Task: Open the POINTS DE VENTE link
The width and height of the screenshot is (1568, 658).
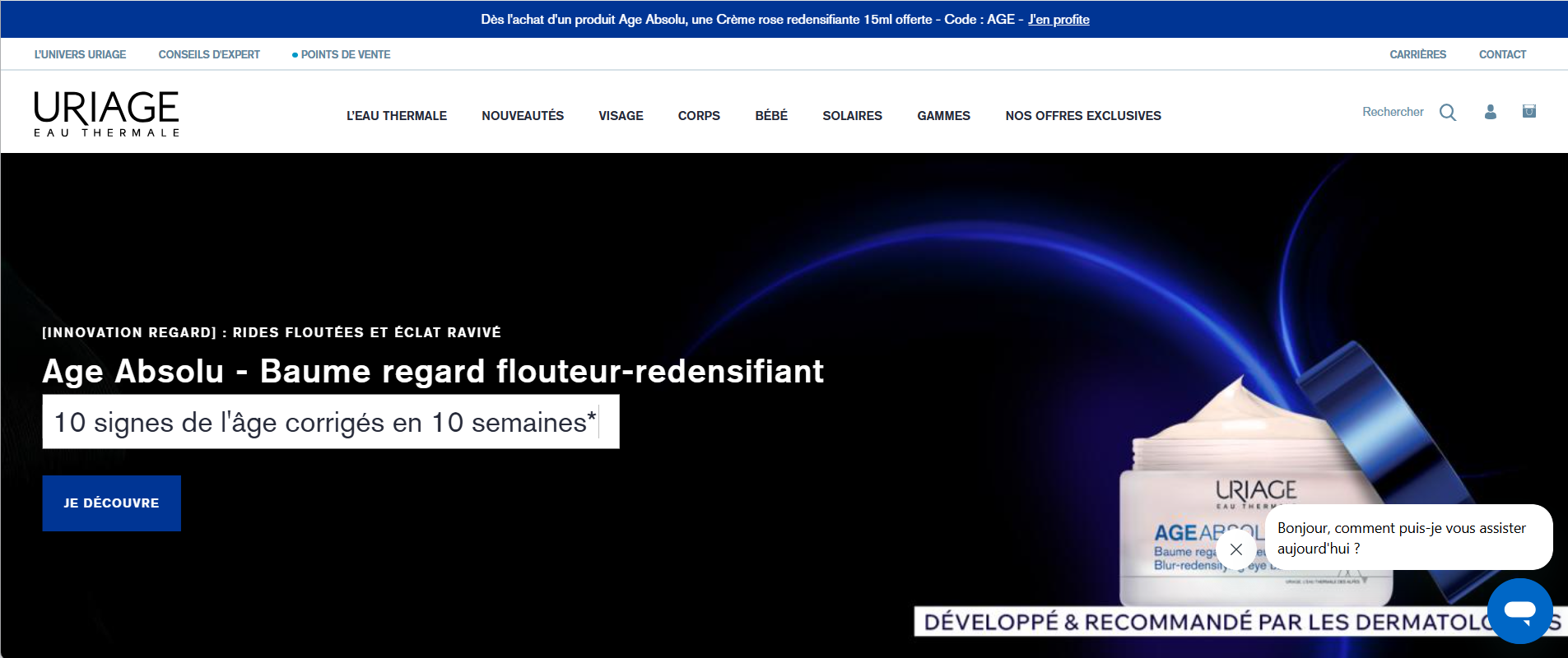Action: coord(342,54)
